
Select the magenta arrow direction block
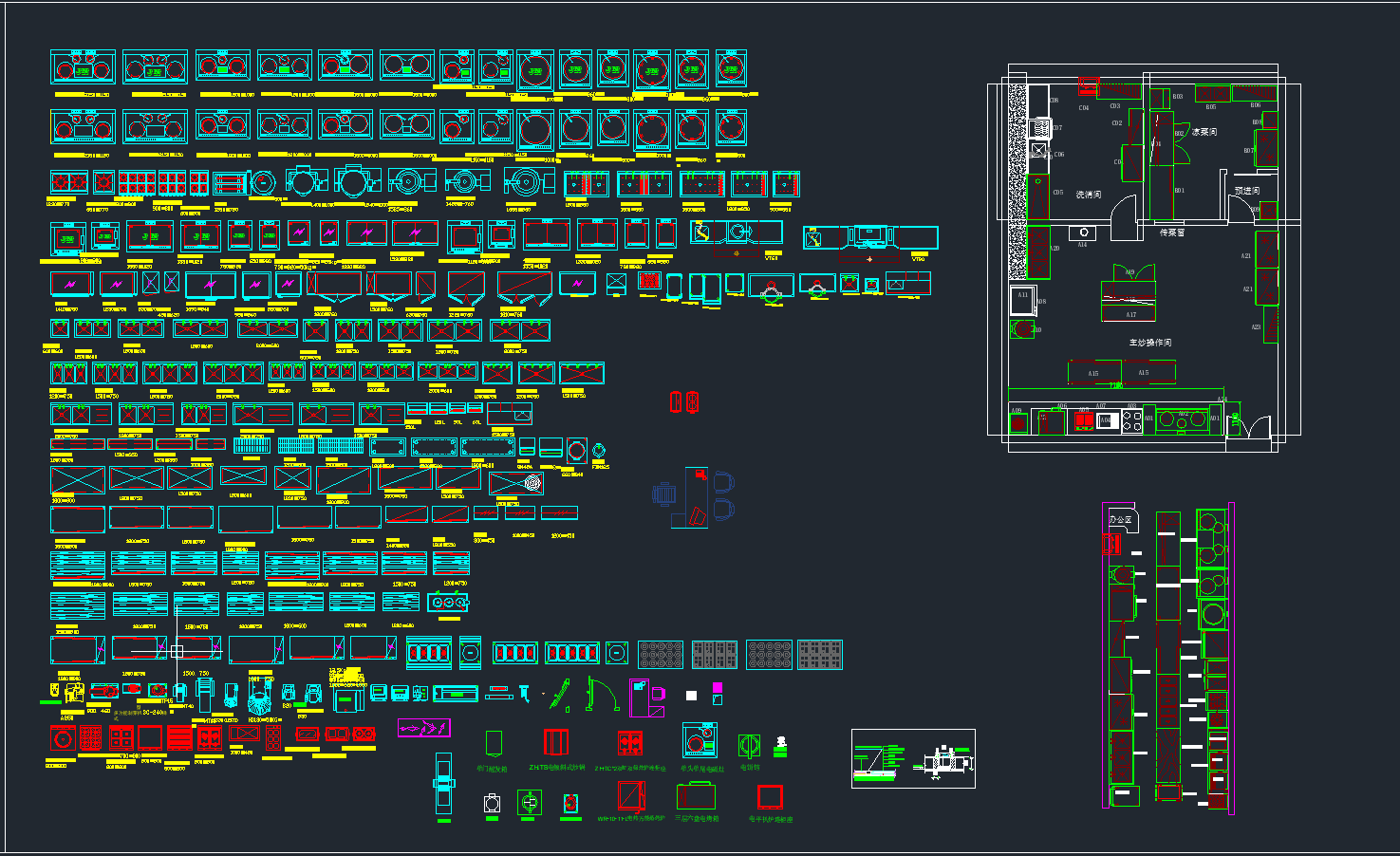[x=423, y=728]
